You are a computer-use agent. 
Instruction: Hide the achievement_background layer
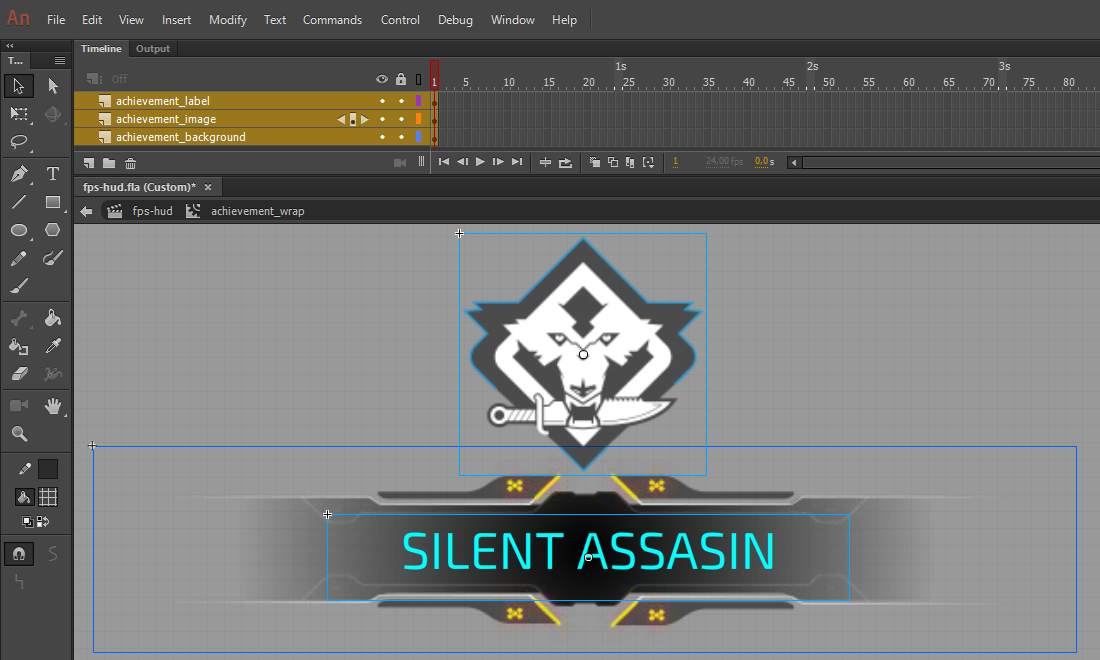pyautogui.click(x=382, y=137)
